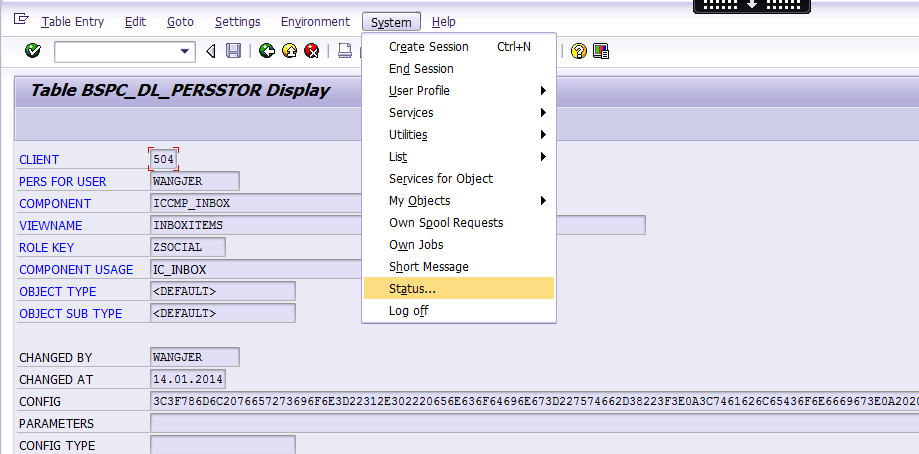Viewport: 919px width, 454px height.
Task: Click the CLIENT field showing 504
Action: pos(164,159)
